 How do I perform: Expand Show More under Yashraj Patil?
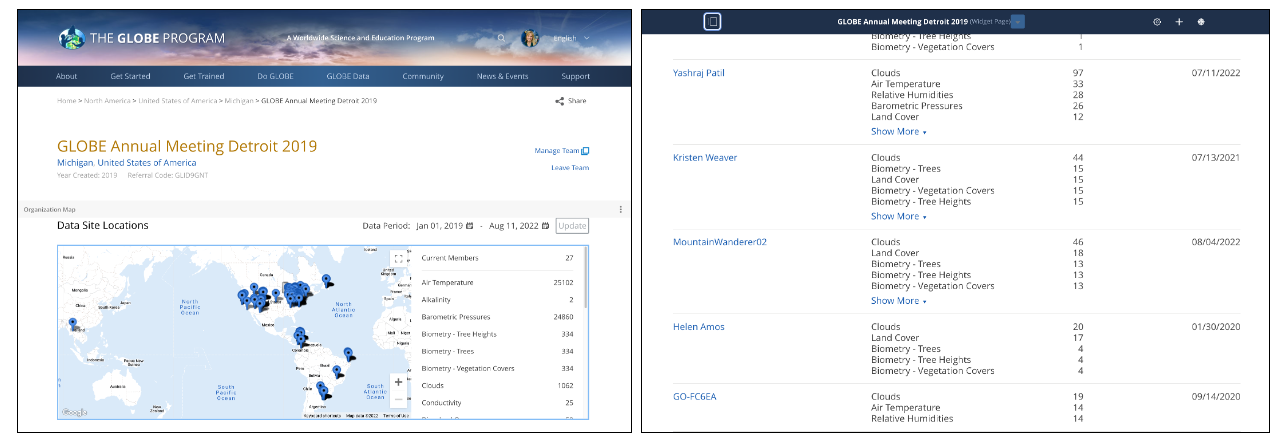[x=898, y=131]
